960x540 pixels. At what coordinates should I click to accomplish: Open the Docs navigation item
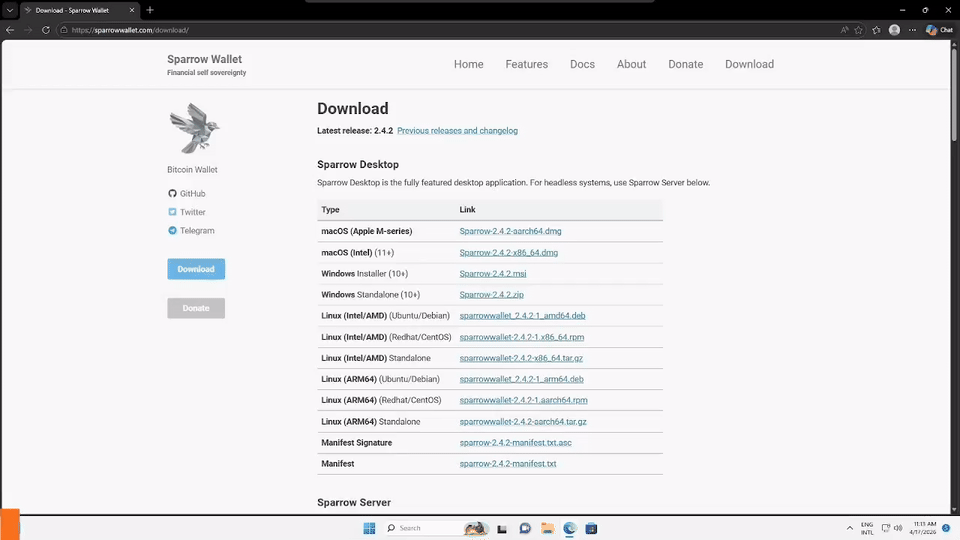(582, 64)
